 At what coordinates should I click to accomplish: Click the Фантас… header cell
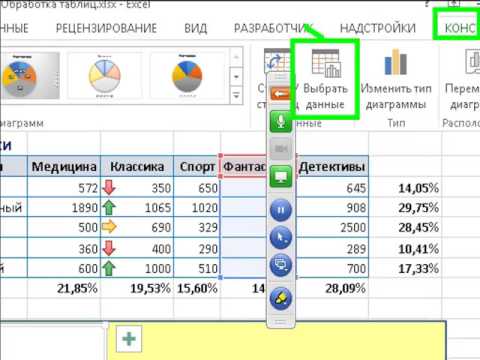244,166
